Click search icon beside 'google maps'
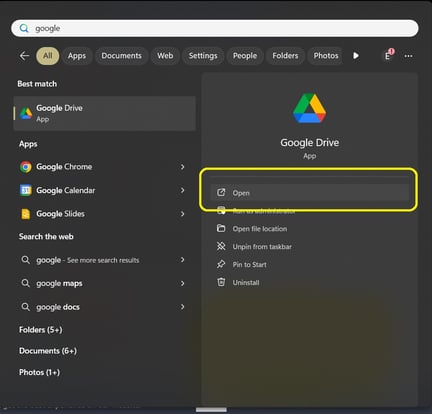This screenshot has width=432, height=414. [26, 283]
